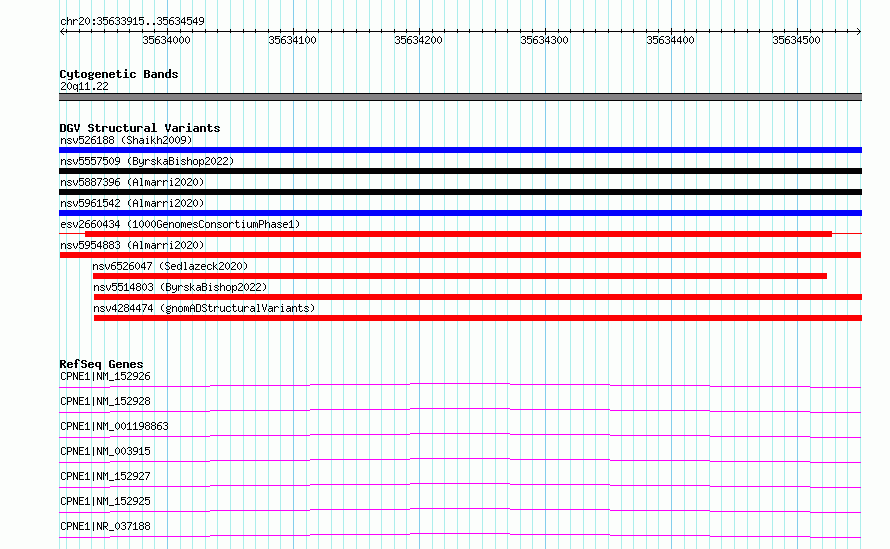Click the red bar under nsv4284474
Image resolution: width=890 pixels, height=549 pixels.
[x=478, y=318]
